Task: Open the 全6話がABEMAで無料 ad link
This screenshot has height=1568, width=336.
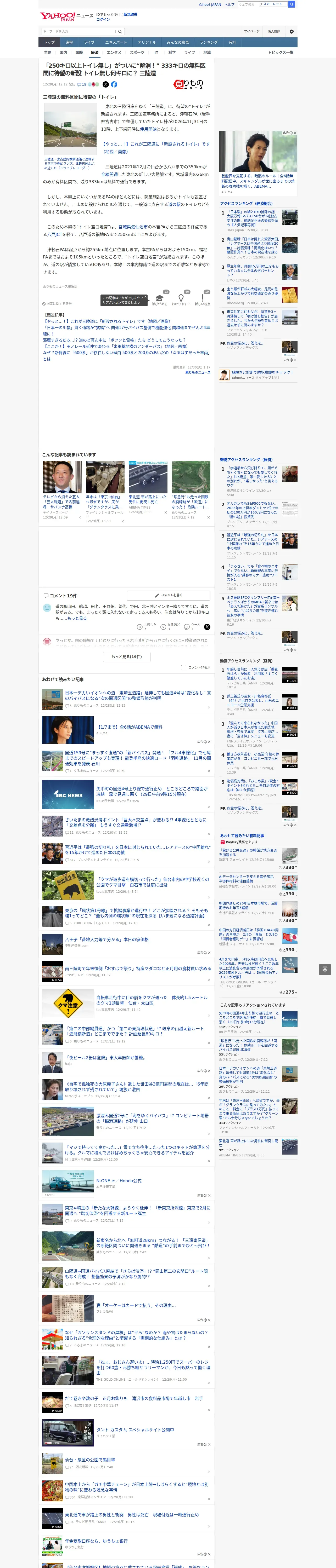Action: point(130,727)
